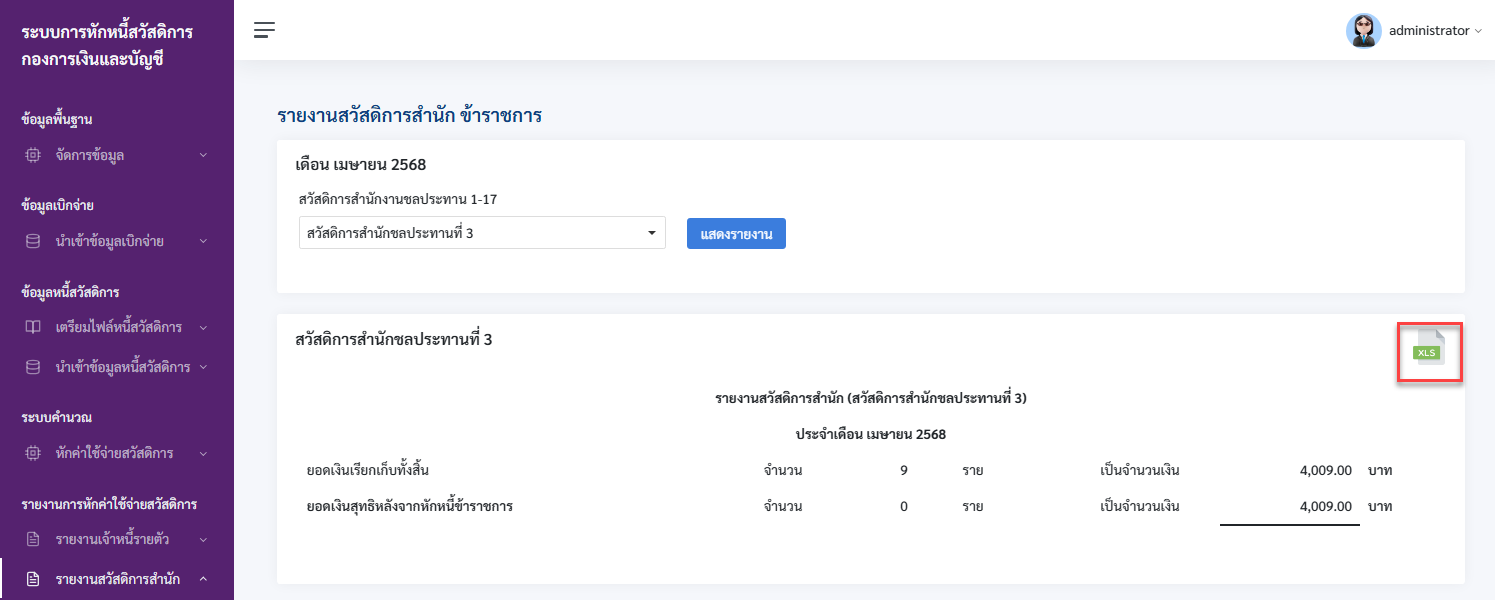Viewport: 1495px width, 600px height.
Task: Click report title รายงานสวัสดิการสำนัก (สวัสดิการสำนักชลประทานที่ 3)
Action: click(x=871, y=398)
